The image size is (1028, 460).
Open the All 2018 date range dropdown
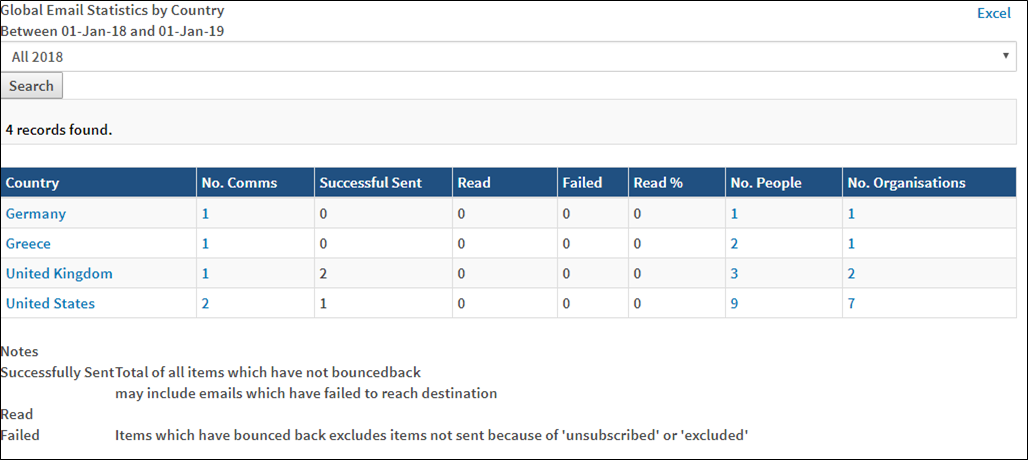click(x=509, y=57)
